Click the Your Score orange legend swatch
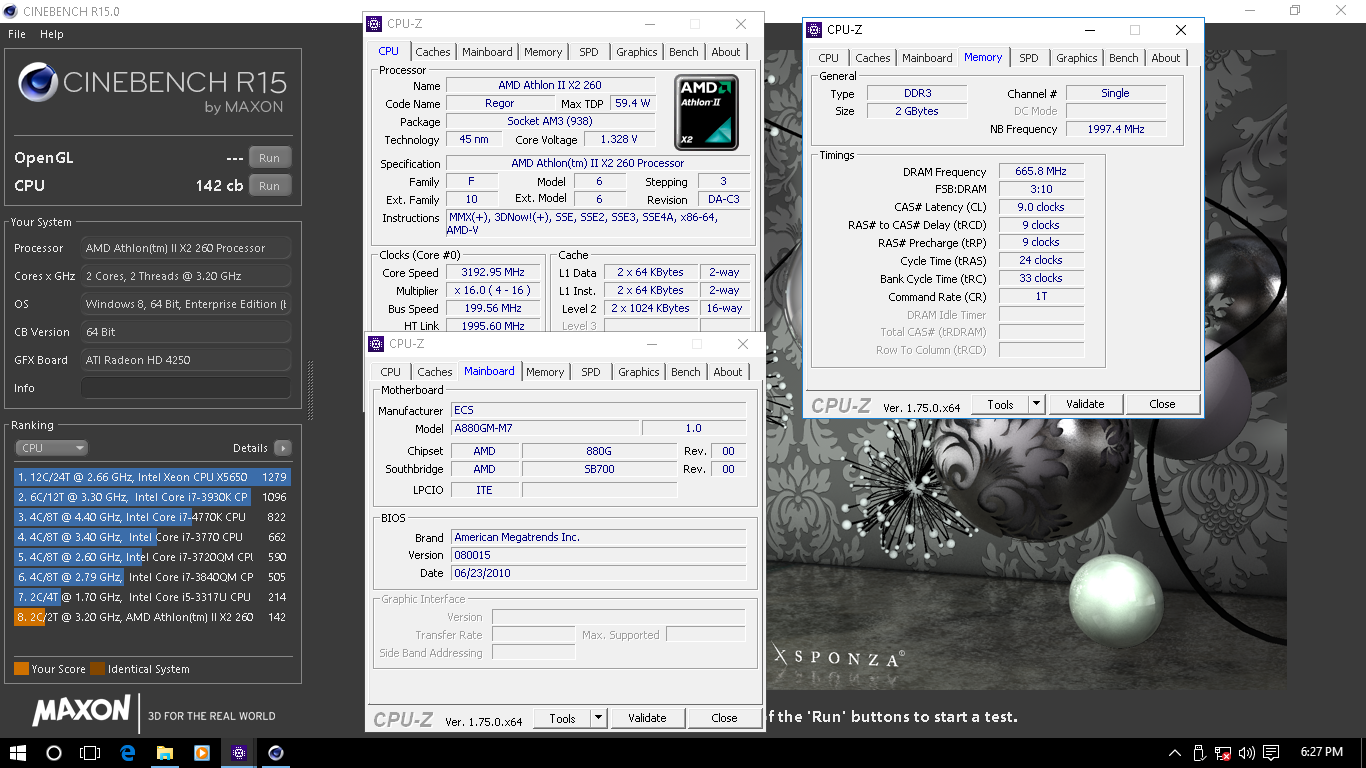This screenshot has width=1366, height=768. coord(21,669)
